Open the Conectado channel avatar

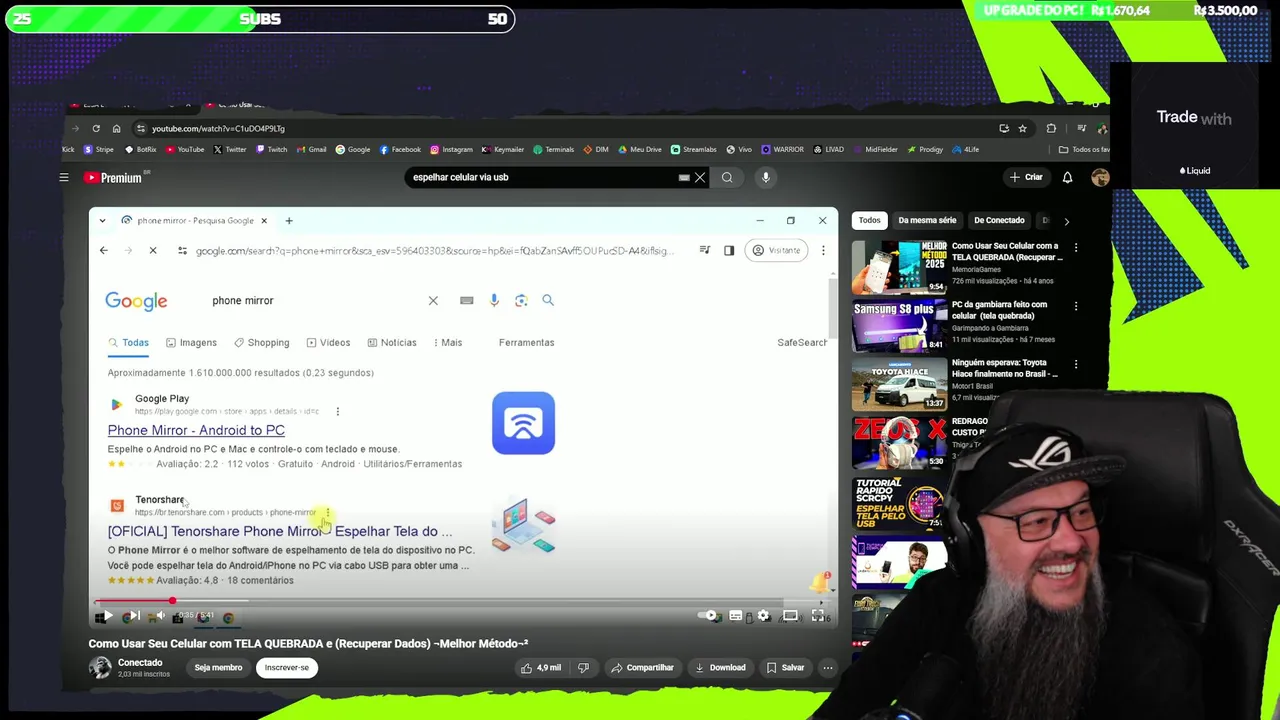(x=100, y=667)
